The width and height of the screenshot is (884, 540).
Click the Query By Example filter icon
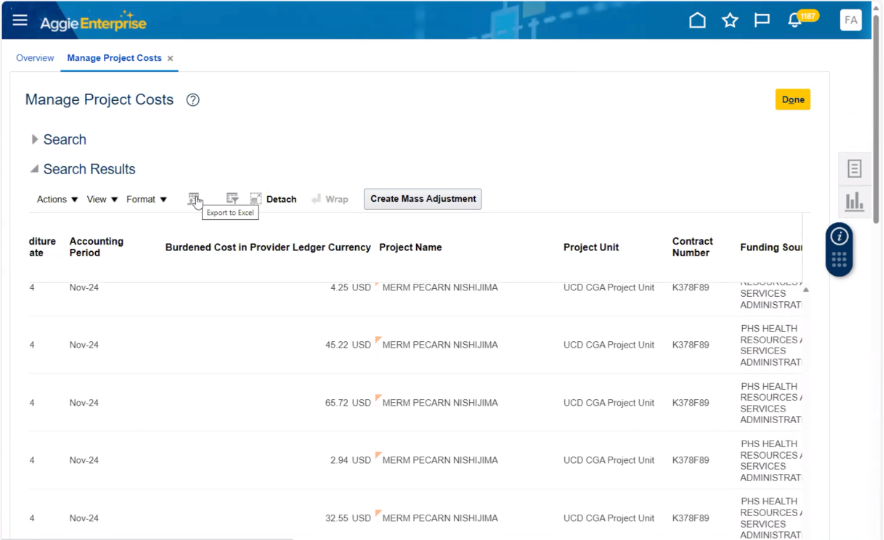coord(232,199)
